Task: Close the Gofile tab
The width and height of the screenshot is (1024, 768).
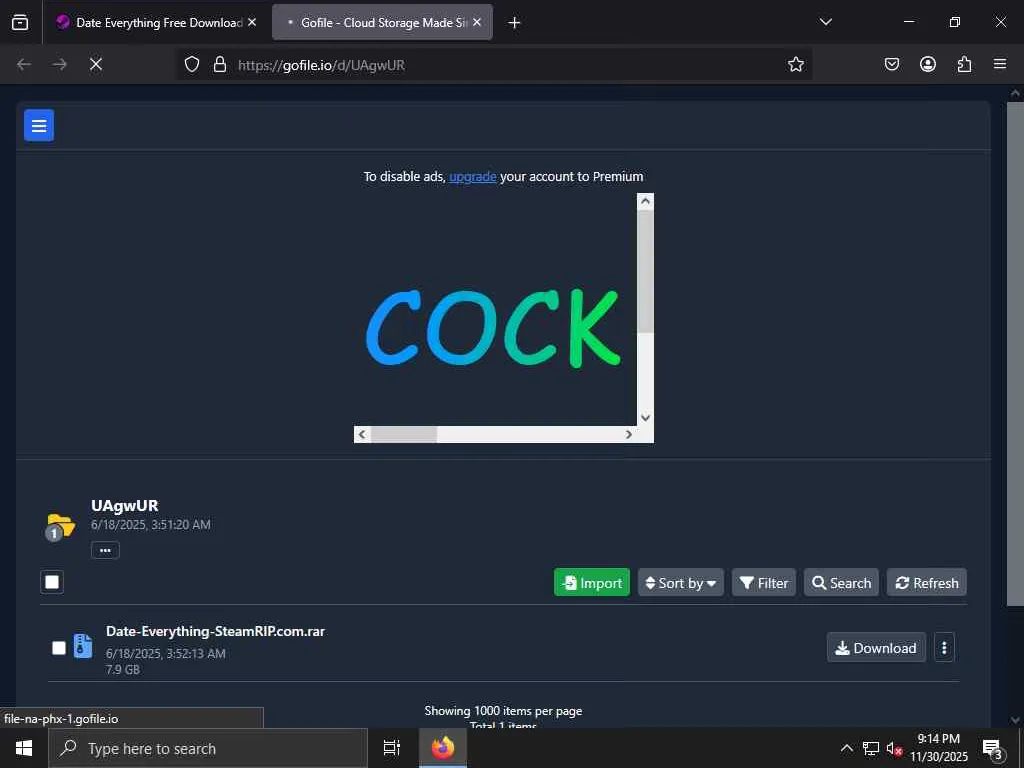Action: (x=477, y=22)
